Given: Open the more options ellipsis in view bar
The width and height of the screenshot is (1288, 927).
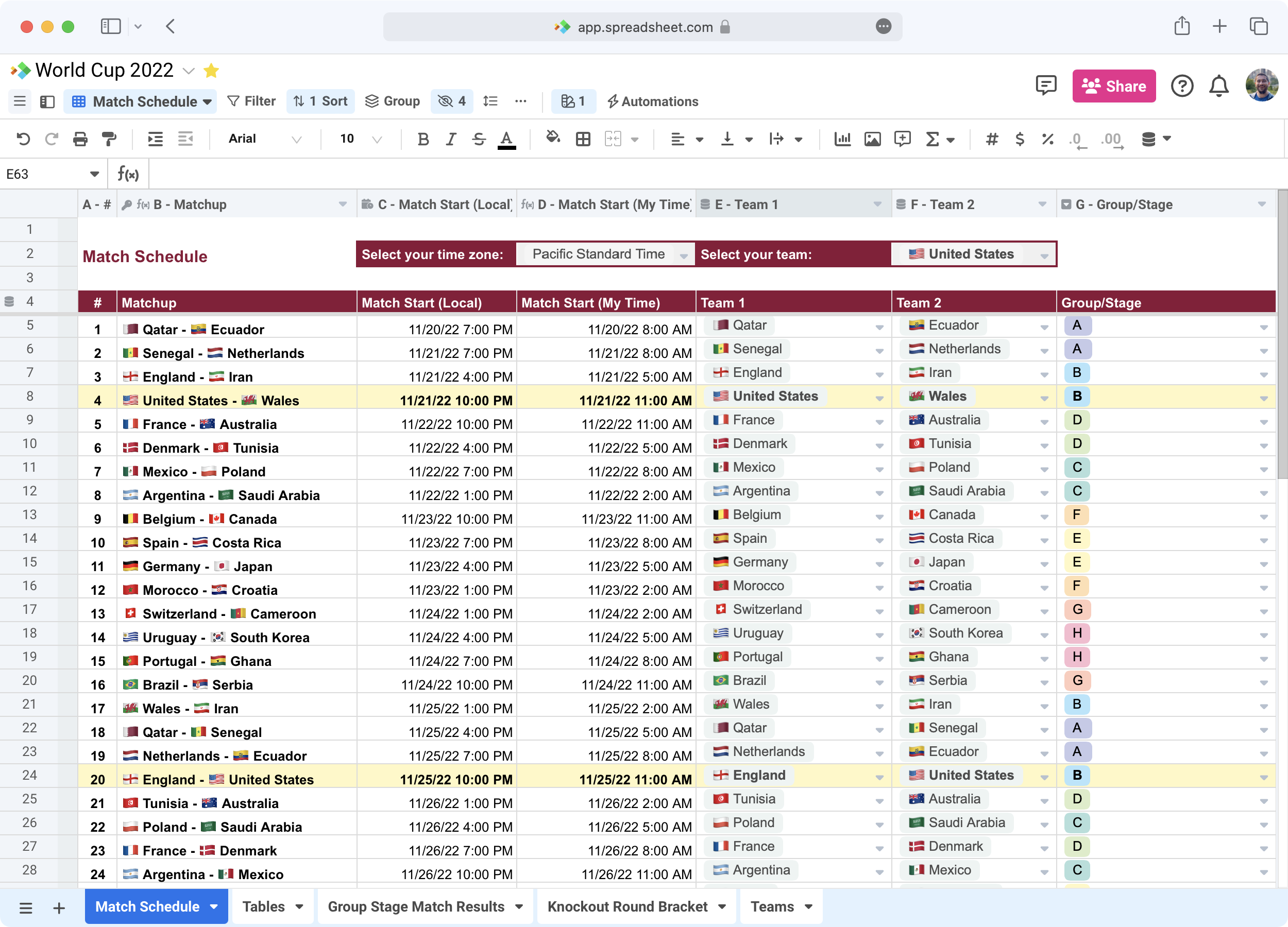Looking at the screenshot, I should 521,101.
